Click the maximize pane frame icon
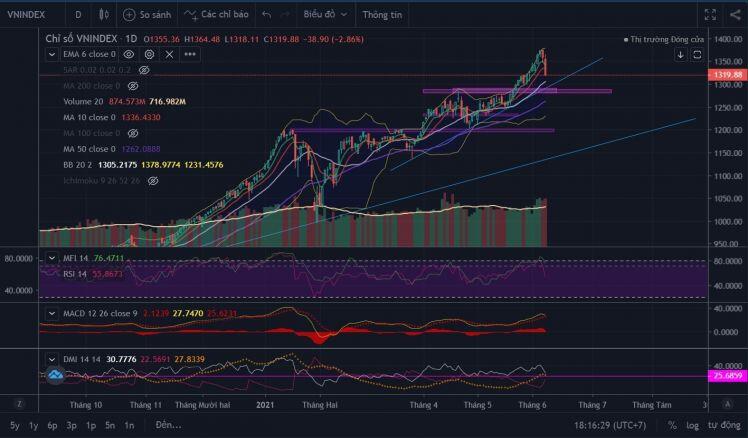The width and height of the screenshot is (748, 438). 697,55
